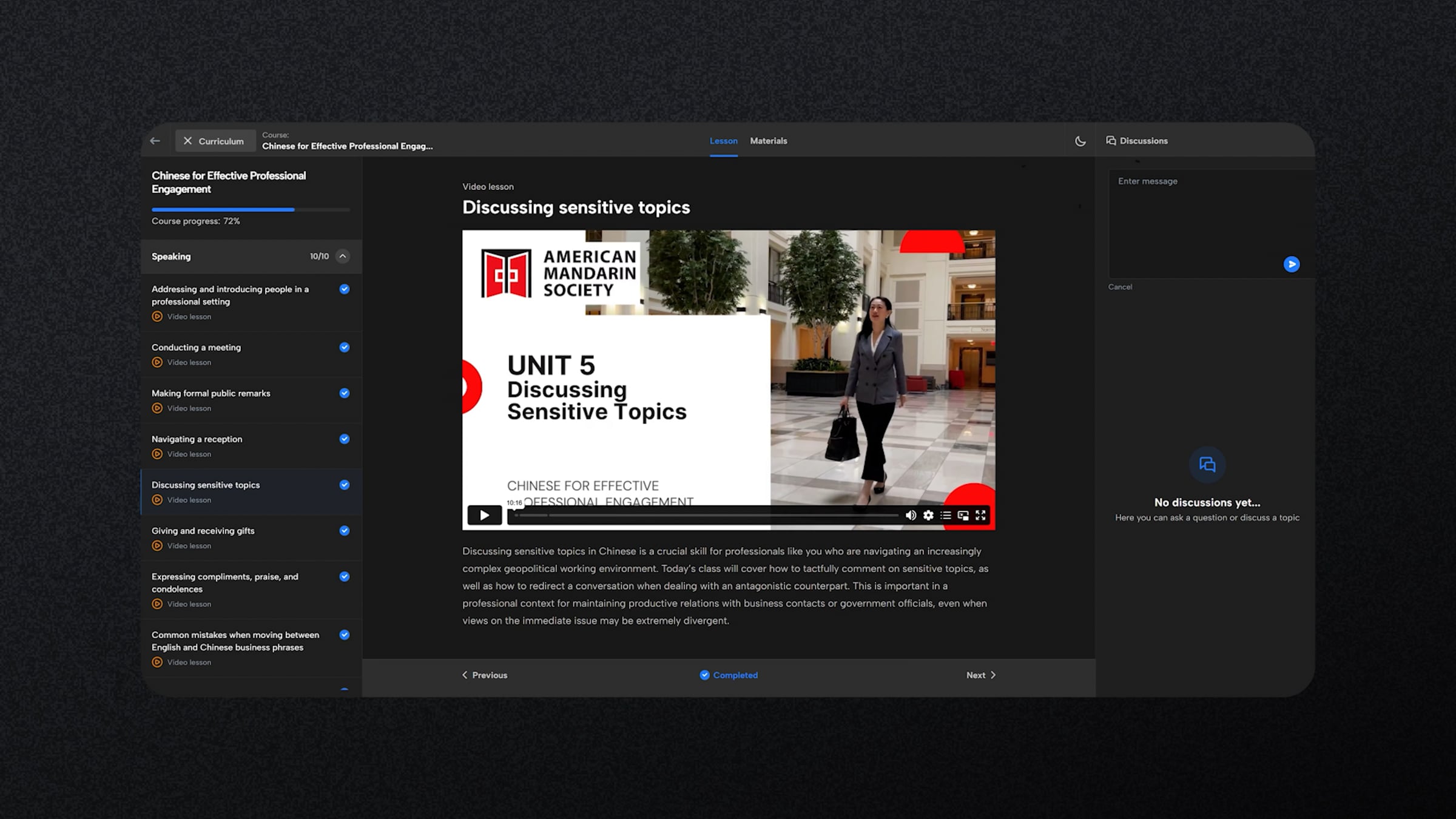Click the speech bubbles icon above 'No discussions yet'

[1207, 465]
